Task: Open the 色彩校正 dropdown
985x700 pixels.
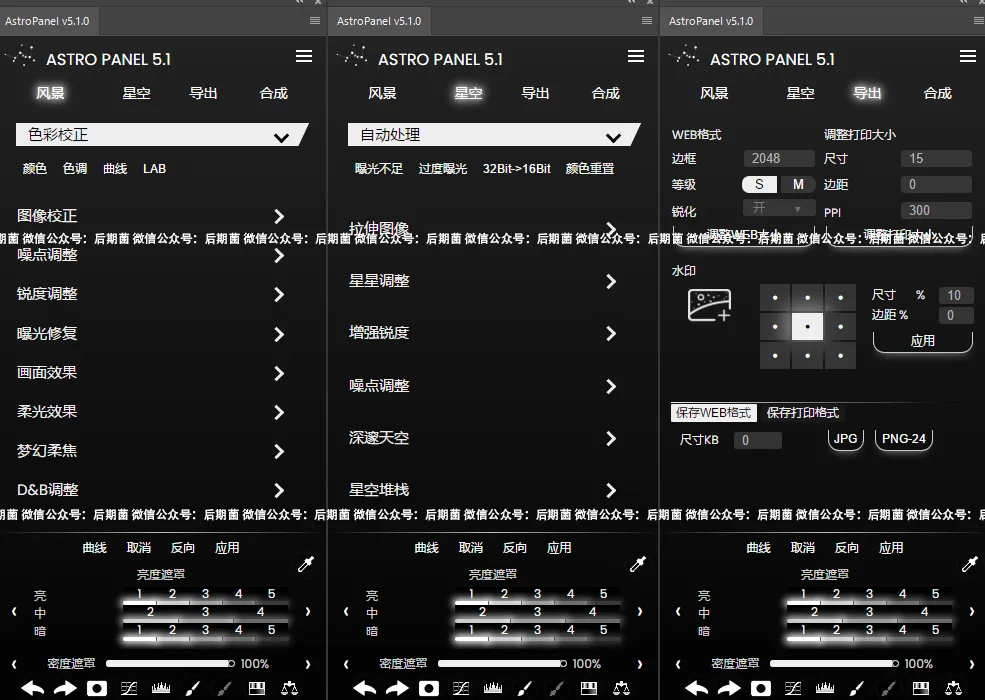Action: click(162, 135)
